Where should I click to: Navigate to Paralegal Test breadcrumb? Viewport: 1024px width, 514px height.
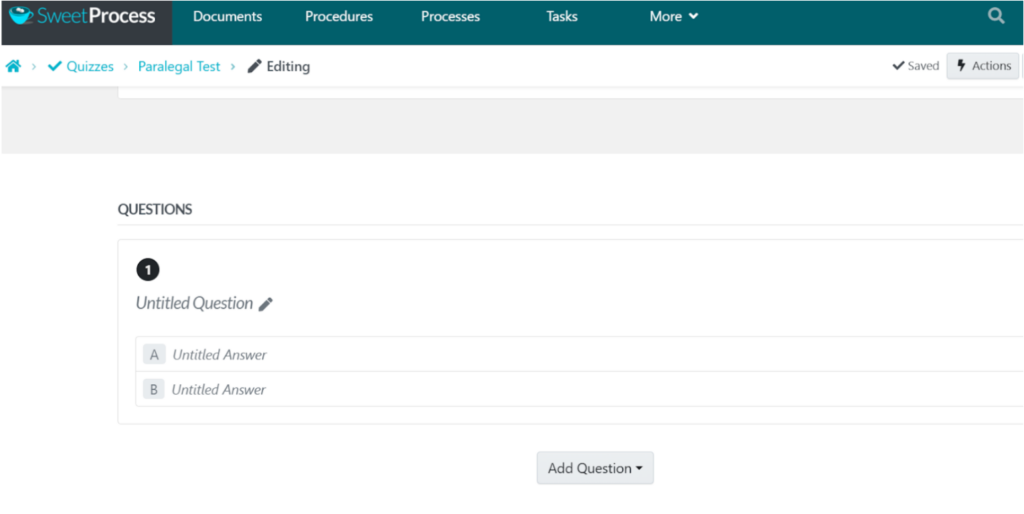pyautogui.click(x=179, y=67)
